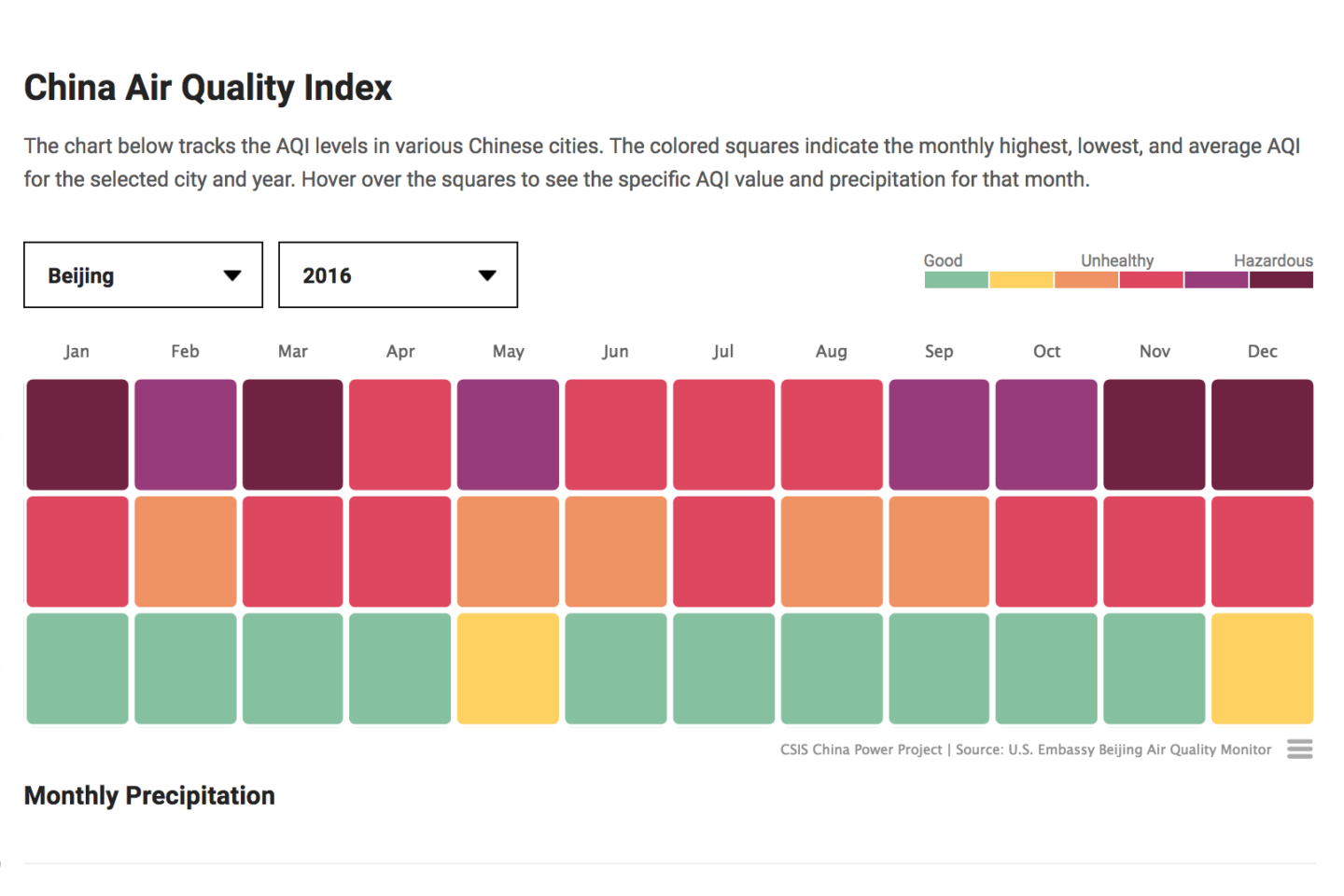This screenshot has width=1344, height=896.
Task: Click the arrow on the 2016 selector
Action: [x=487, y=275]
